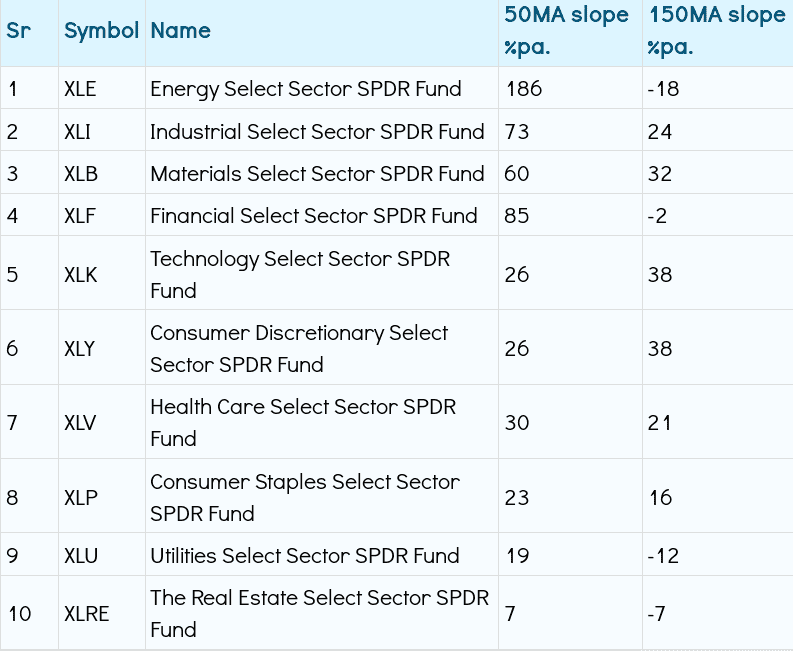Select the XLF symbol cell

point(80,216)
